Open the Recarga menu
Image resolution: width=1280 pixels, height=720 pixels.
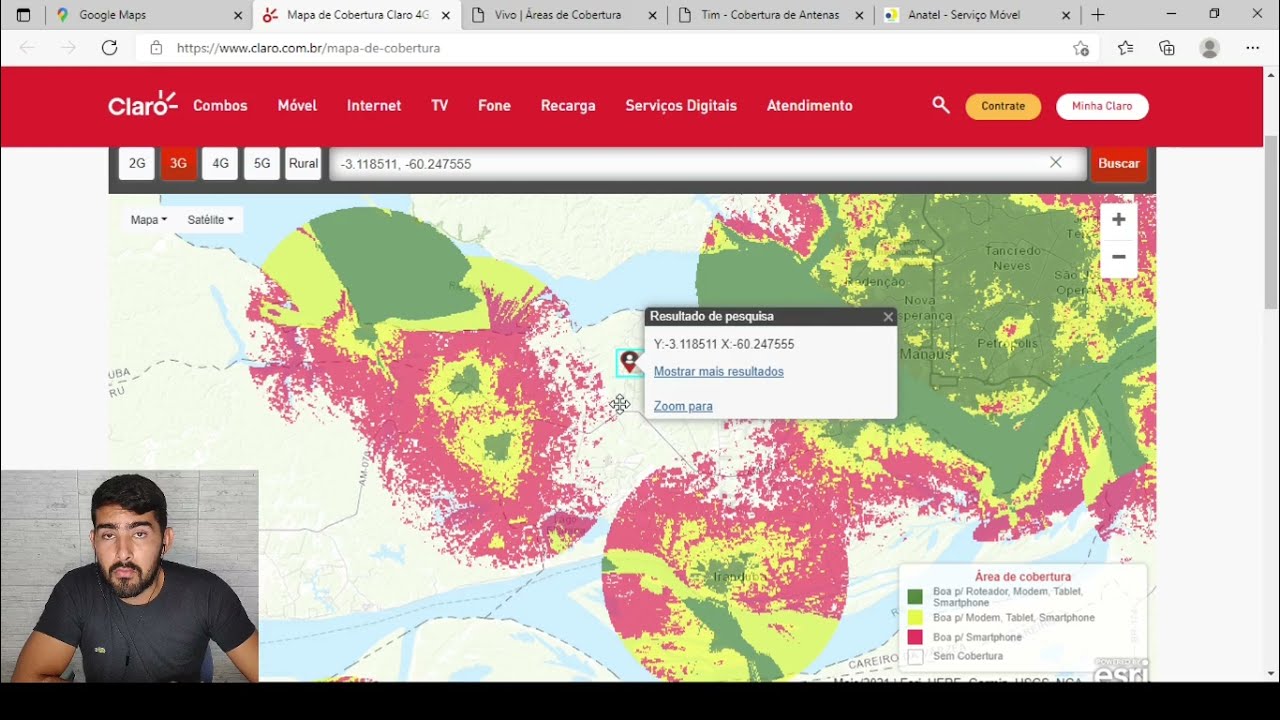(x=568, y=105)
